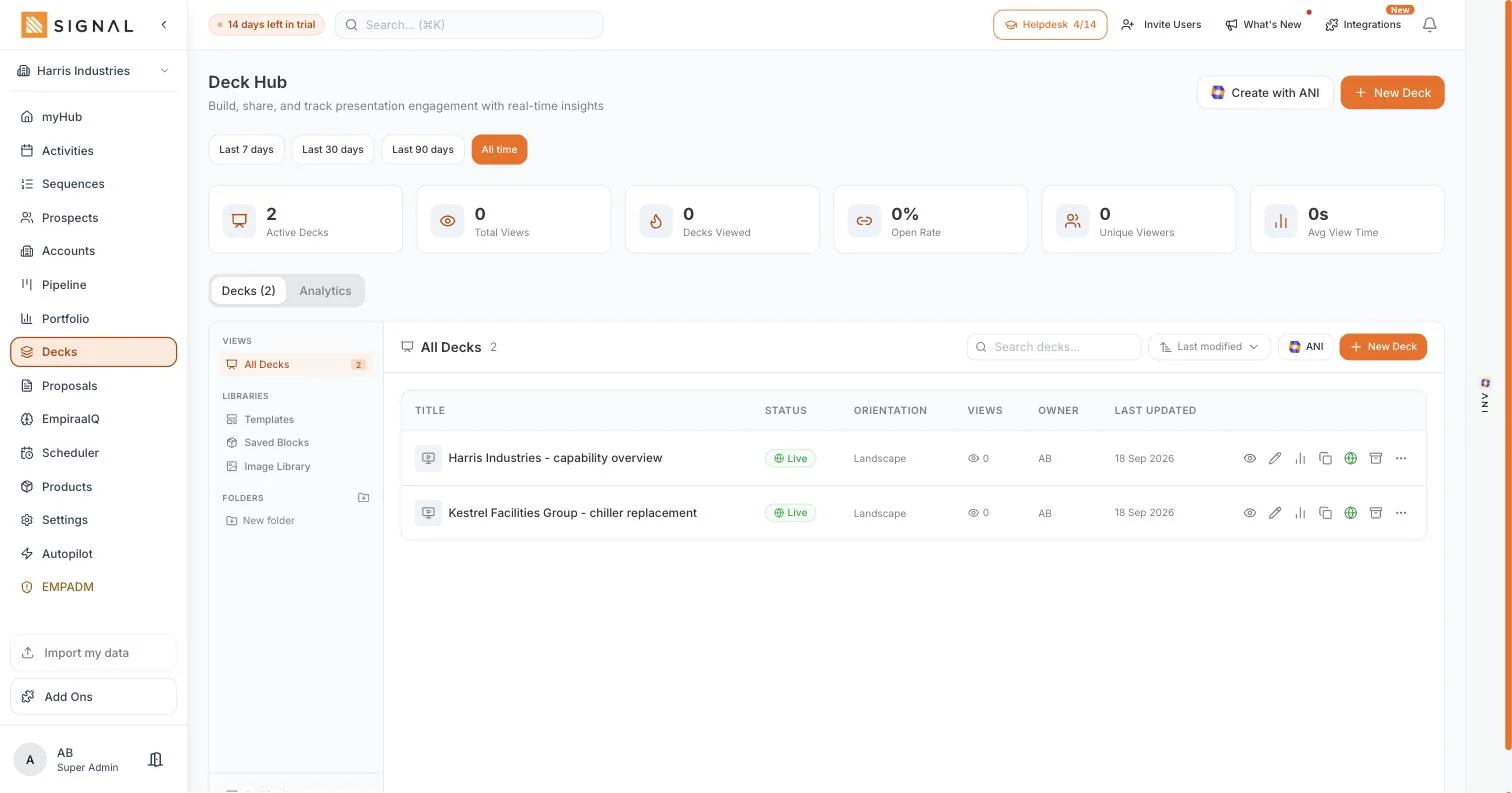Open the Templates library
1512x793 pixels.
point(296,420)
